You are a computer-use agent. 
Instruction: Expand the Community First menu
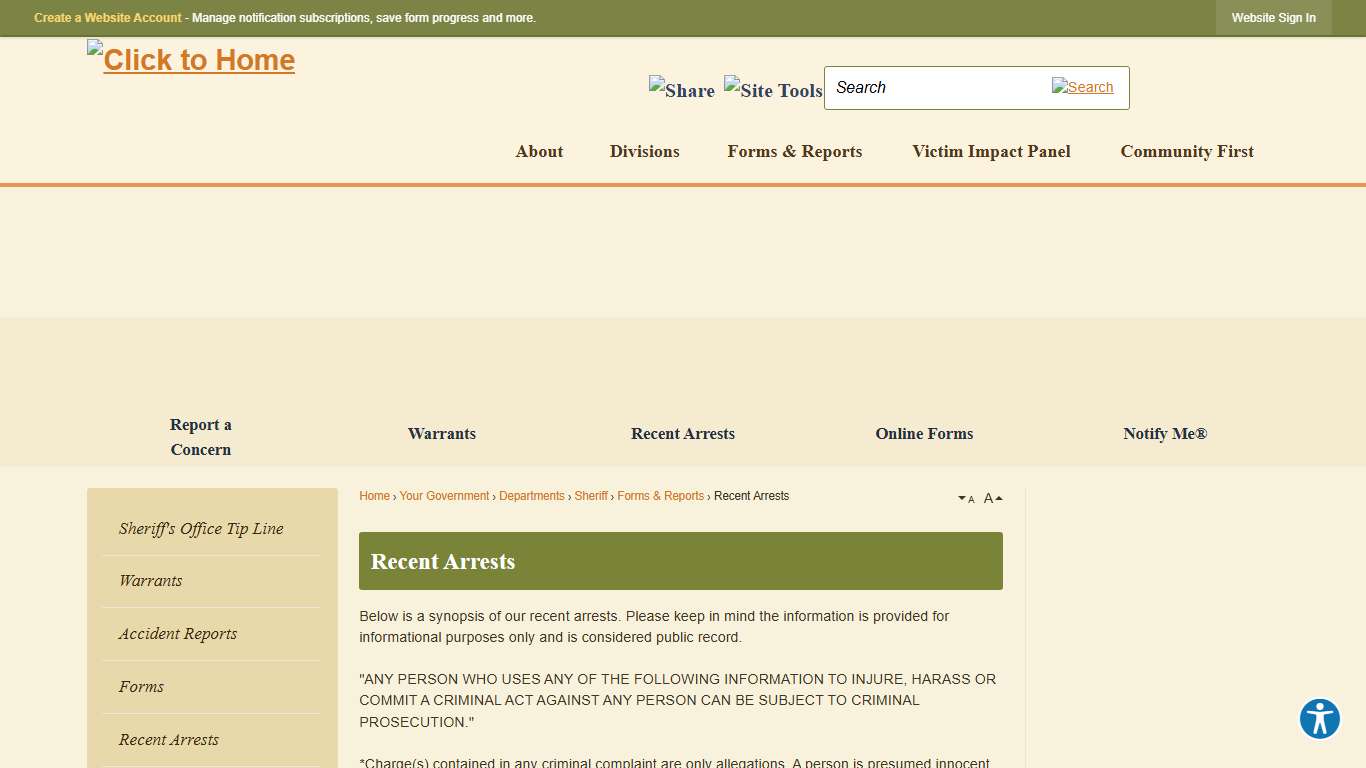coord(1186,152)
